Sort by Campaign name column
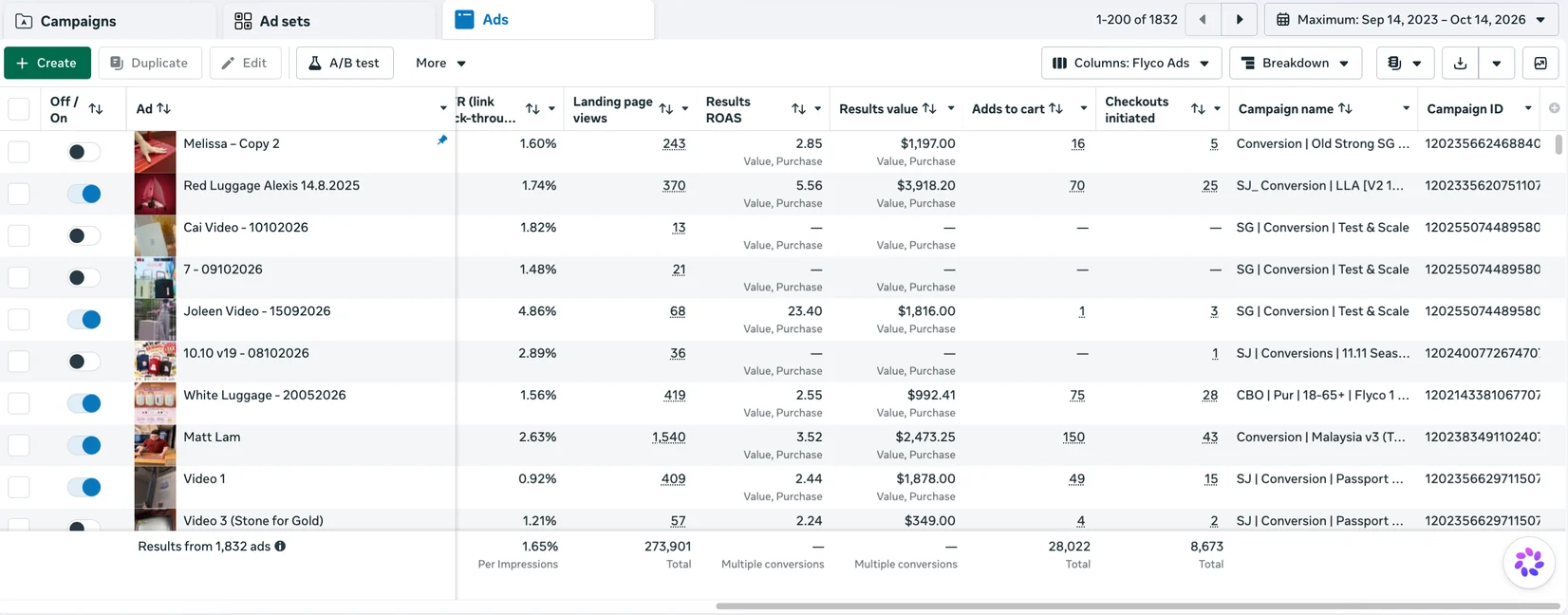The image size is (1568, 615). click(1345, 109)
